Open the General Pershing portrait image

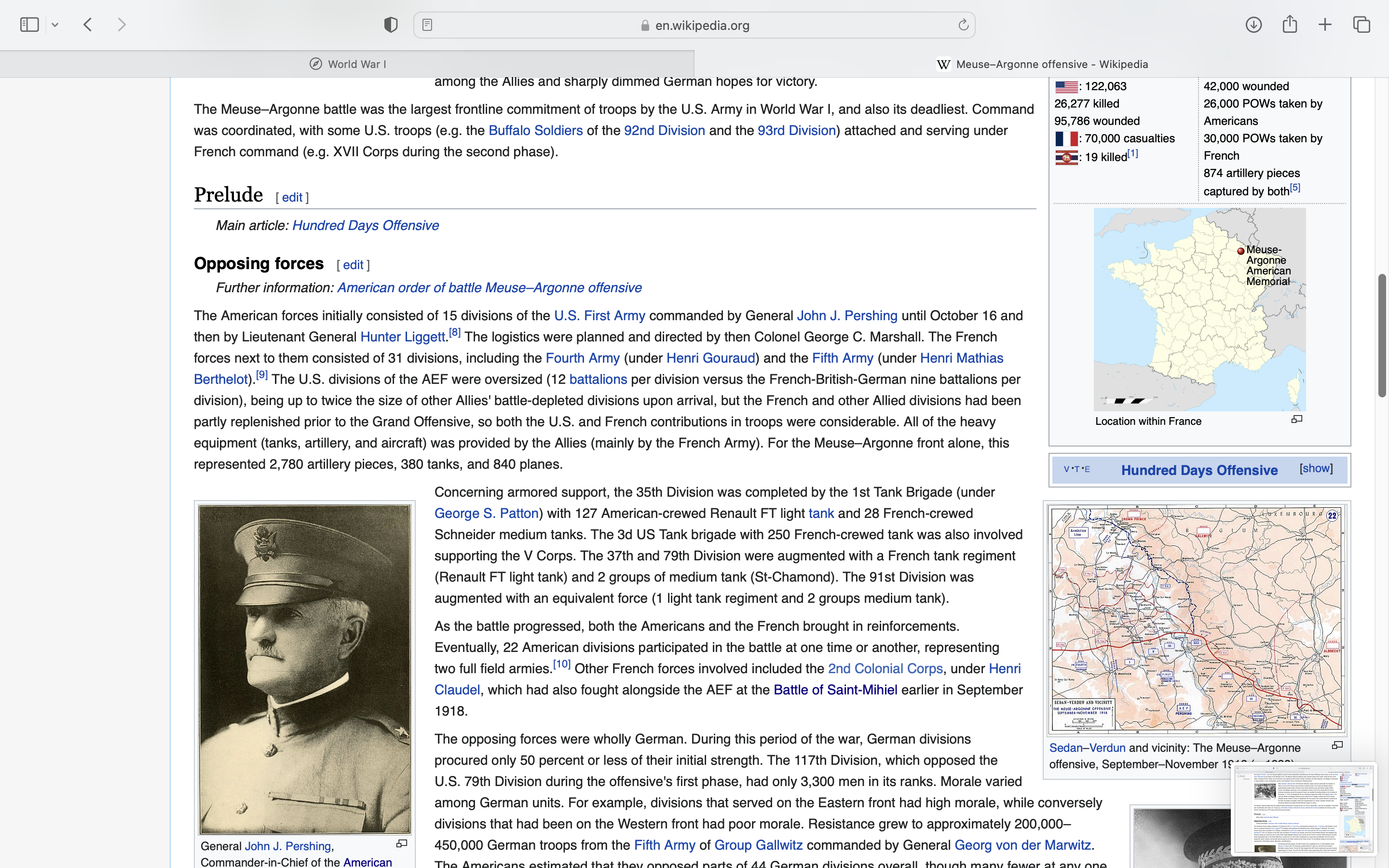point(305,669)
